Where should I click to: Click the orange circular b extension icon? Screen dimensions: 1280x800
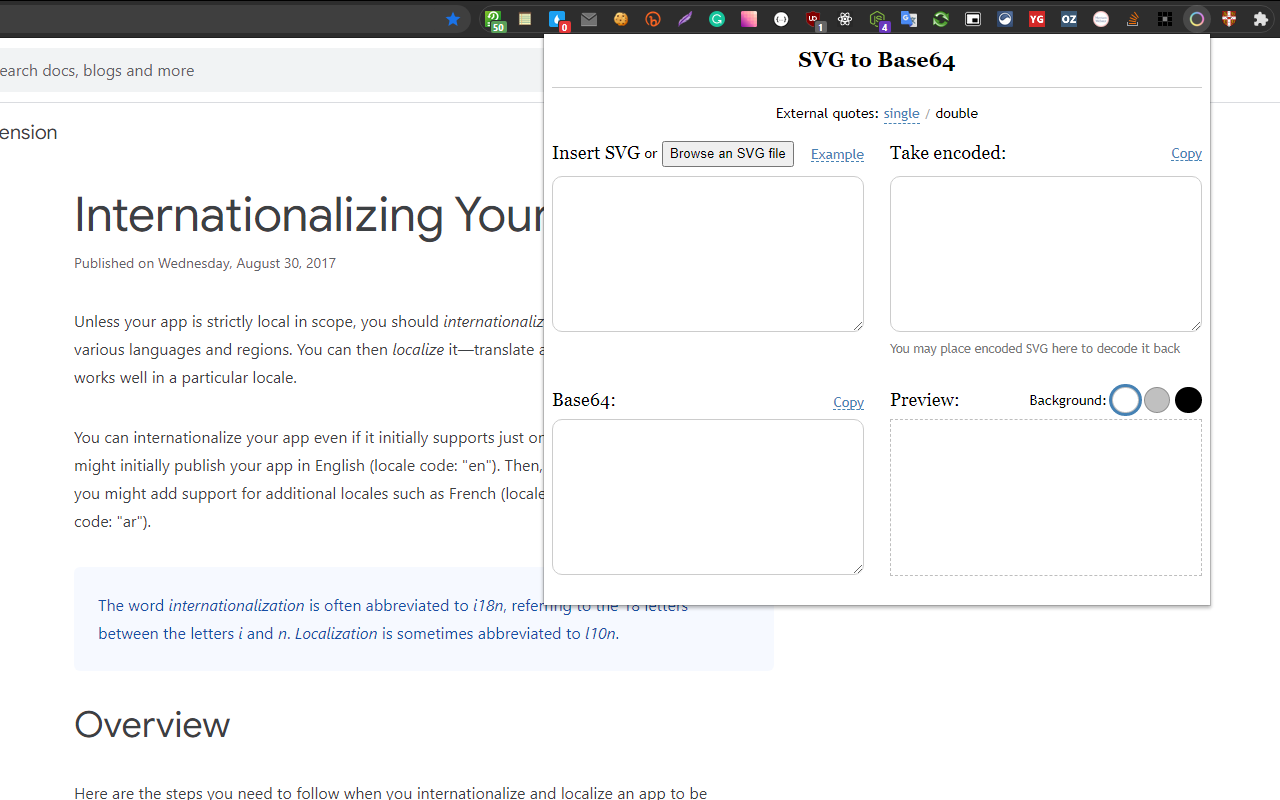tap(653, 19)
